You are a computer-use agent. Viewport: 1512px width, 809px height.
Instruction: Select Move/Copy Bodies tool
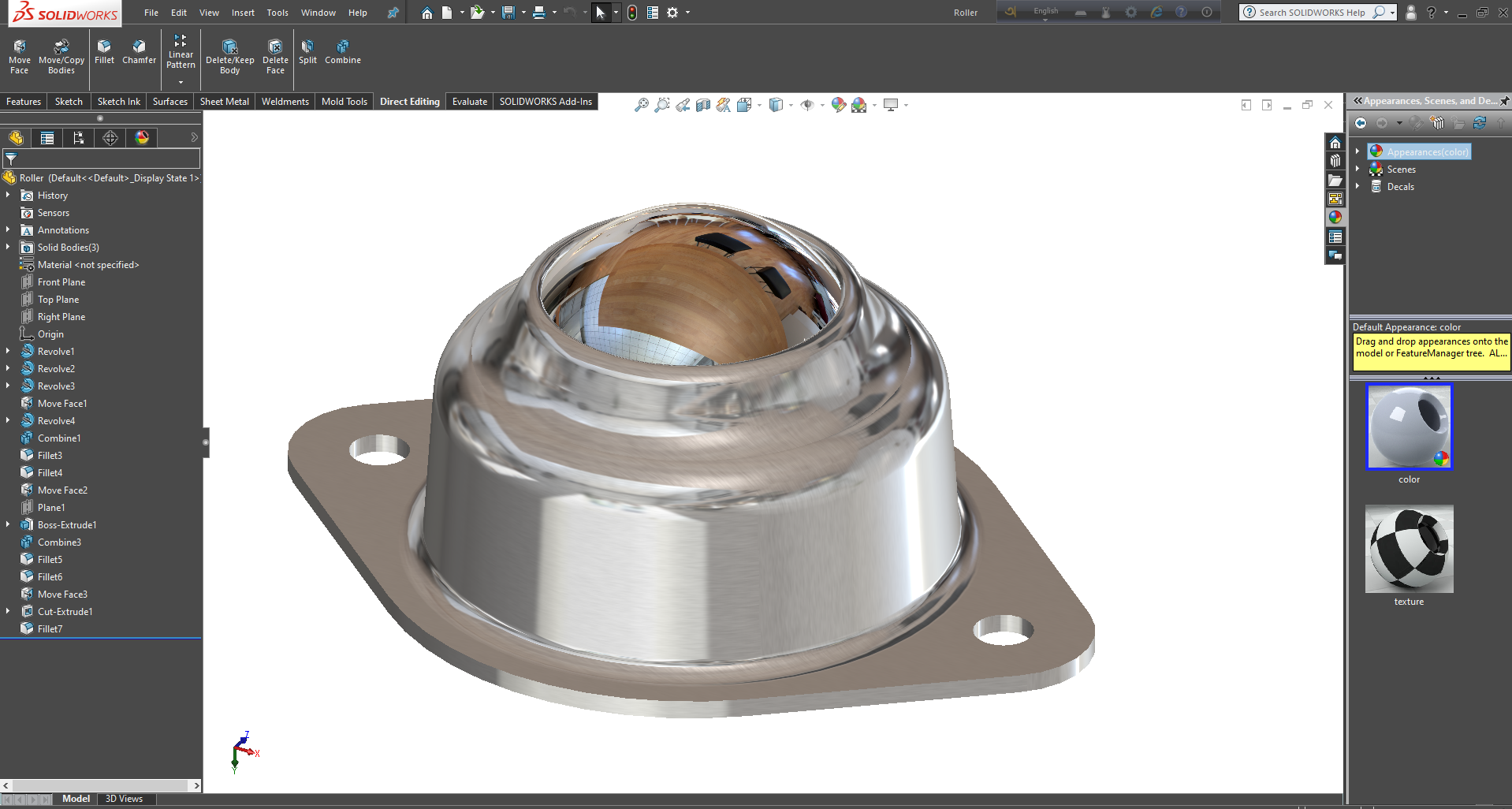click(61, 57)
